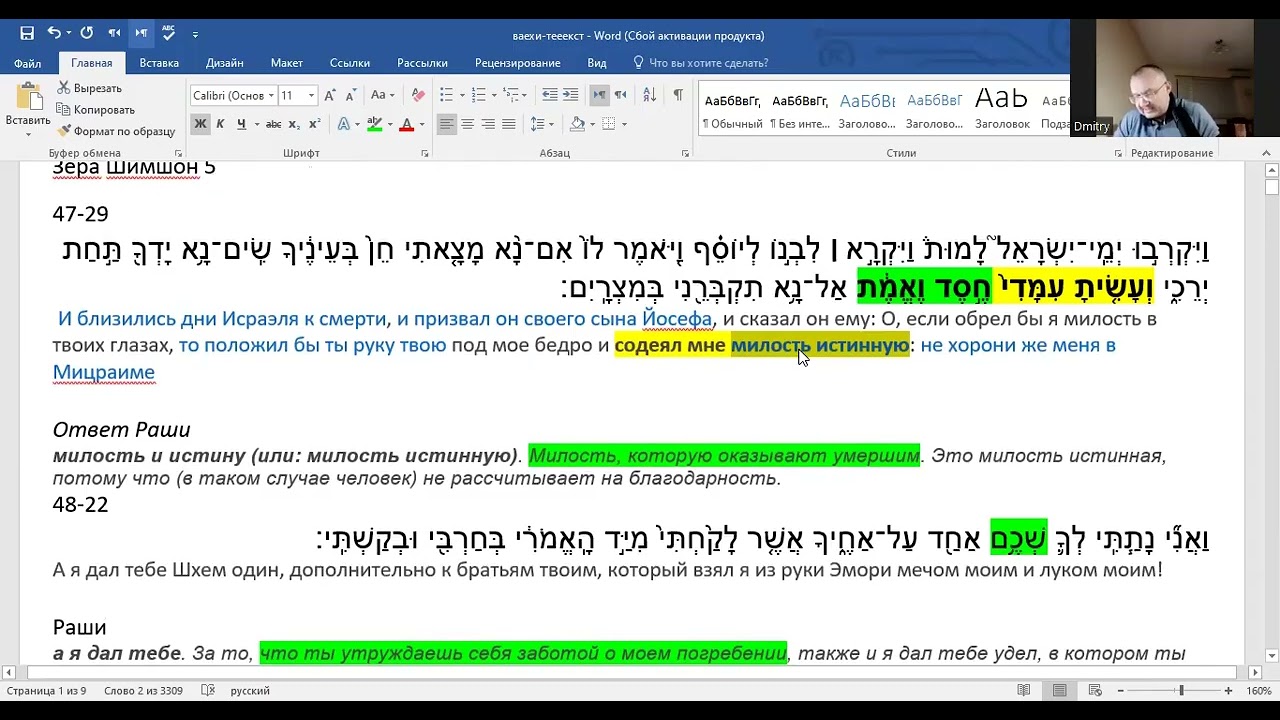Open the Шрифт dialog launcher
The width and height of the screenshot is (1280, 720).
tap(425, 154)
